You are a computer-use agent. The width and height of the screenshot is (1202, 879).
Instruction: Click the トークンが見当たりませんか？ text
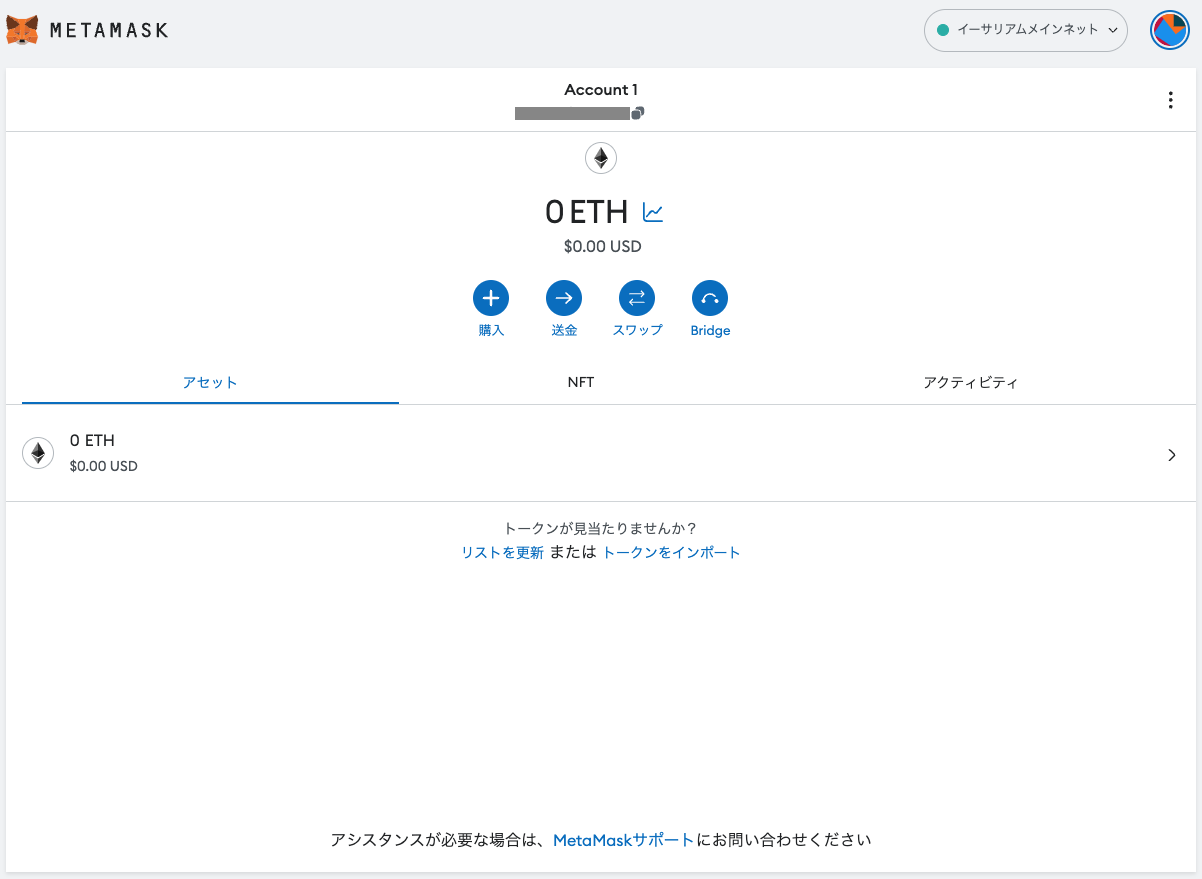click(601, 528)
